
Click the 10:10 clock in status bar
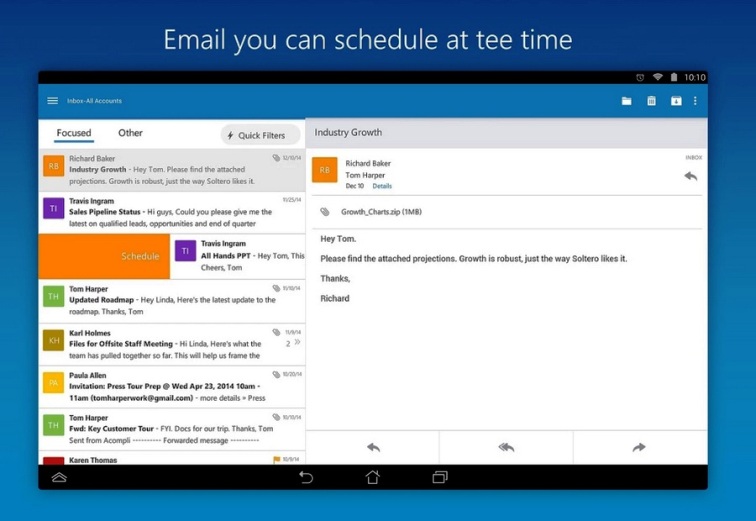[695, 77]
